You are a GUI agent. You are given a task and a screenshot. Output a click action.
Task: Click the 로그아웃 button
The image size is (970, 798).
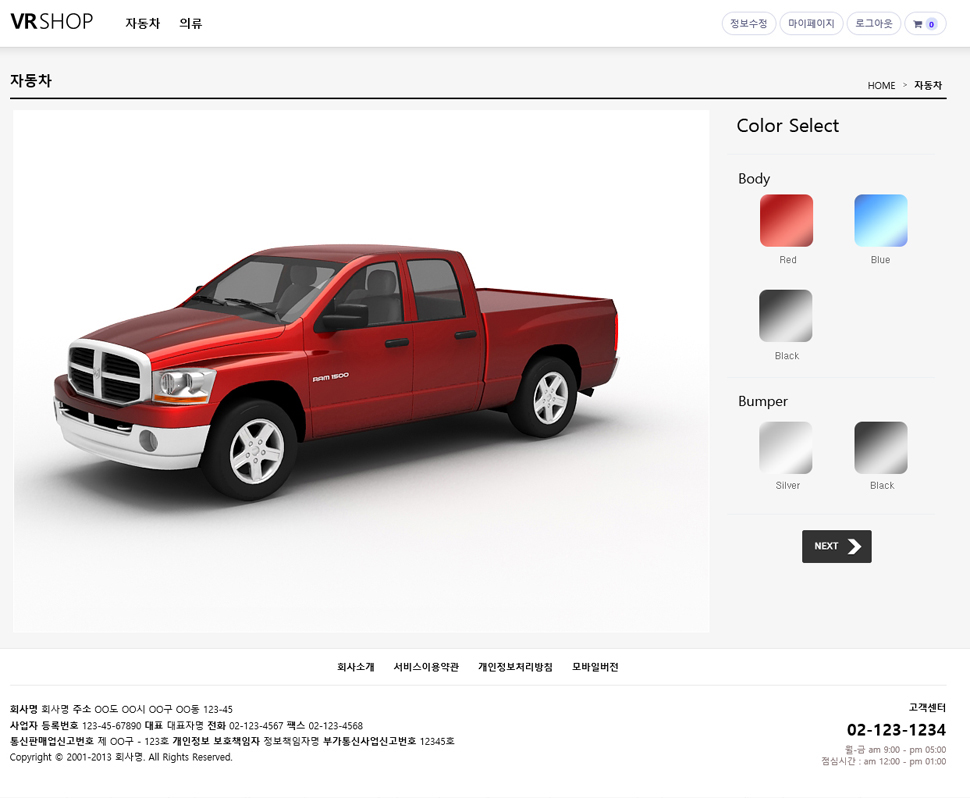[873, 24]
